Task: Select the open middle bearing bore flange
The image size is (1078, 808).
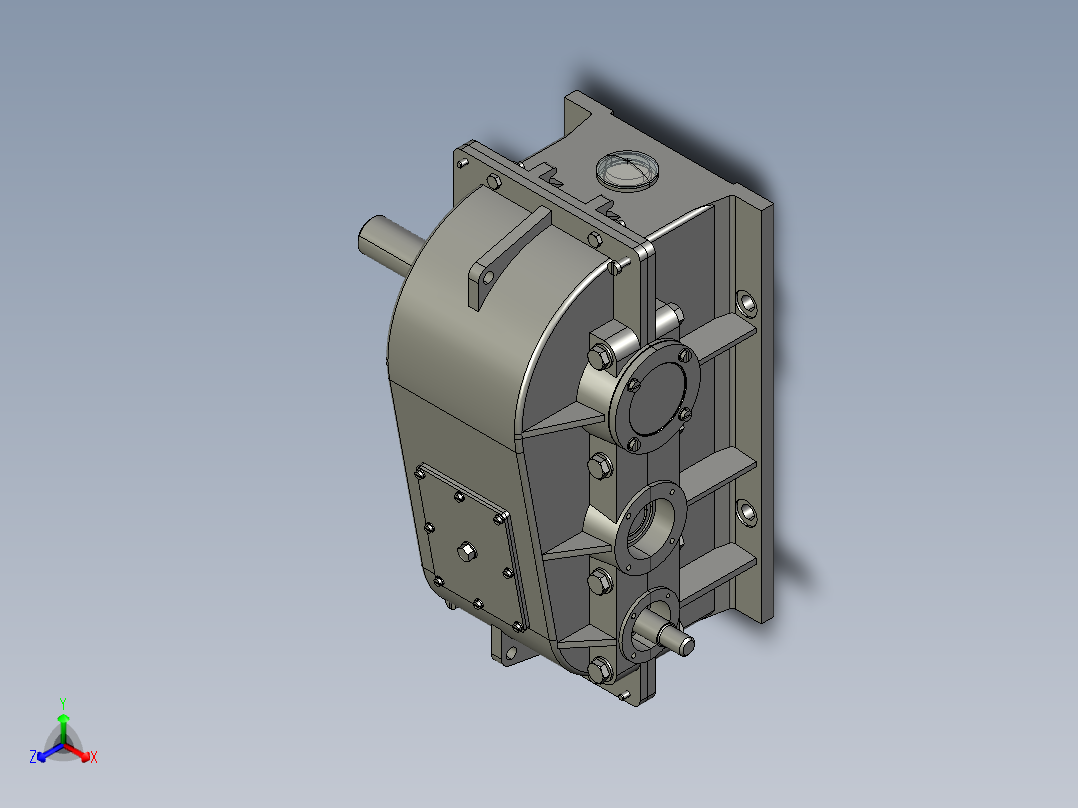Action: (650, 527)
